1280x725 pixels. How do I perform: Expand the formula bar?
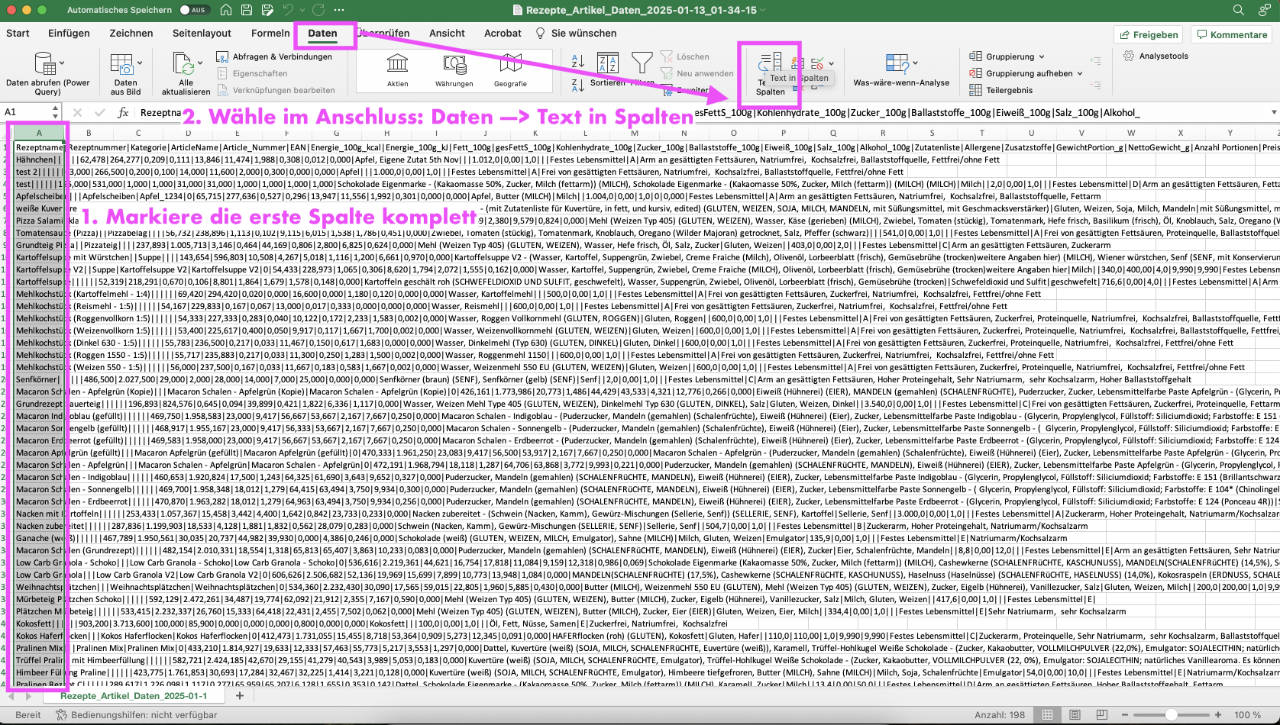click(x=1269, y=113)
